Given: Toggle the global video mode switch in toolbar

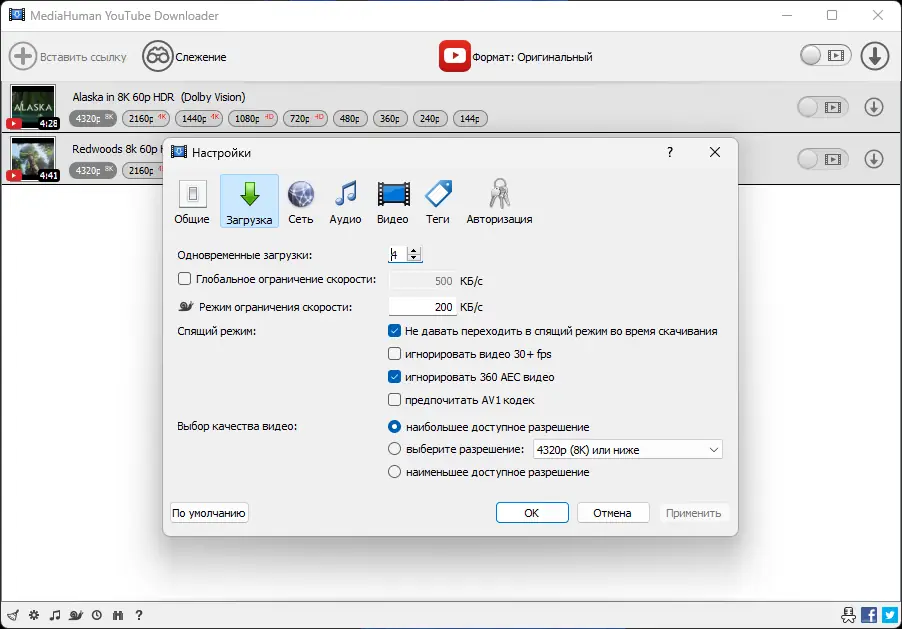Looking at the screenshot, I should (825, 55).
